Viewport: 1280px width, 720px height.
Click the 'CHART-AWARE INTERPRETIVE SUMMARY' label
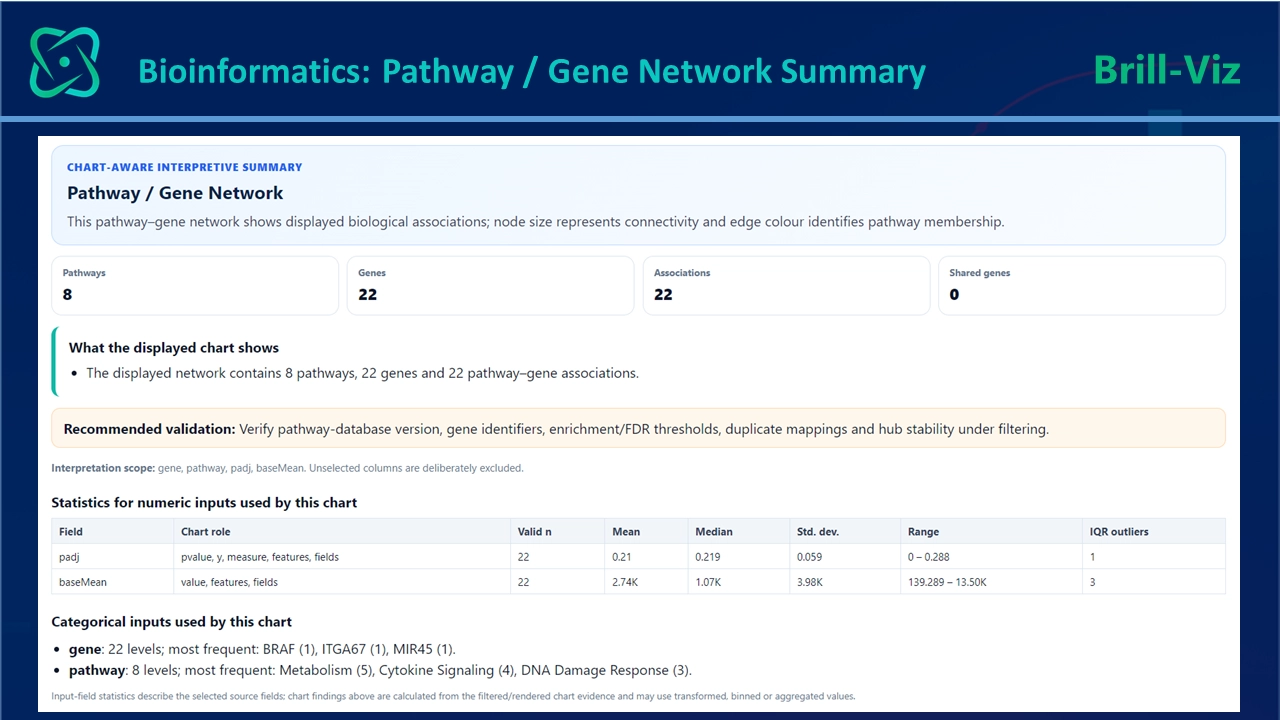tap(185, 167)
